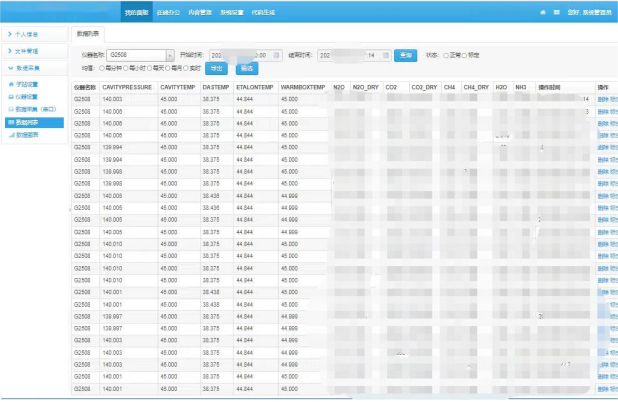Open the start time calendar picker icon
This screenshot has height=402, width=618.
tap(277, 55)
